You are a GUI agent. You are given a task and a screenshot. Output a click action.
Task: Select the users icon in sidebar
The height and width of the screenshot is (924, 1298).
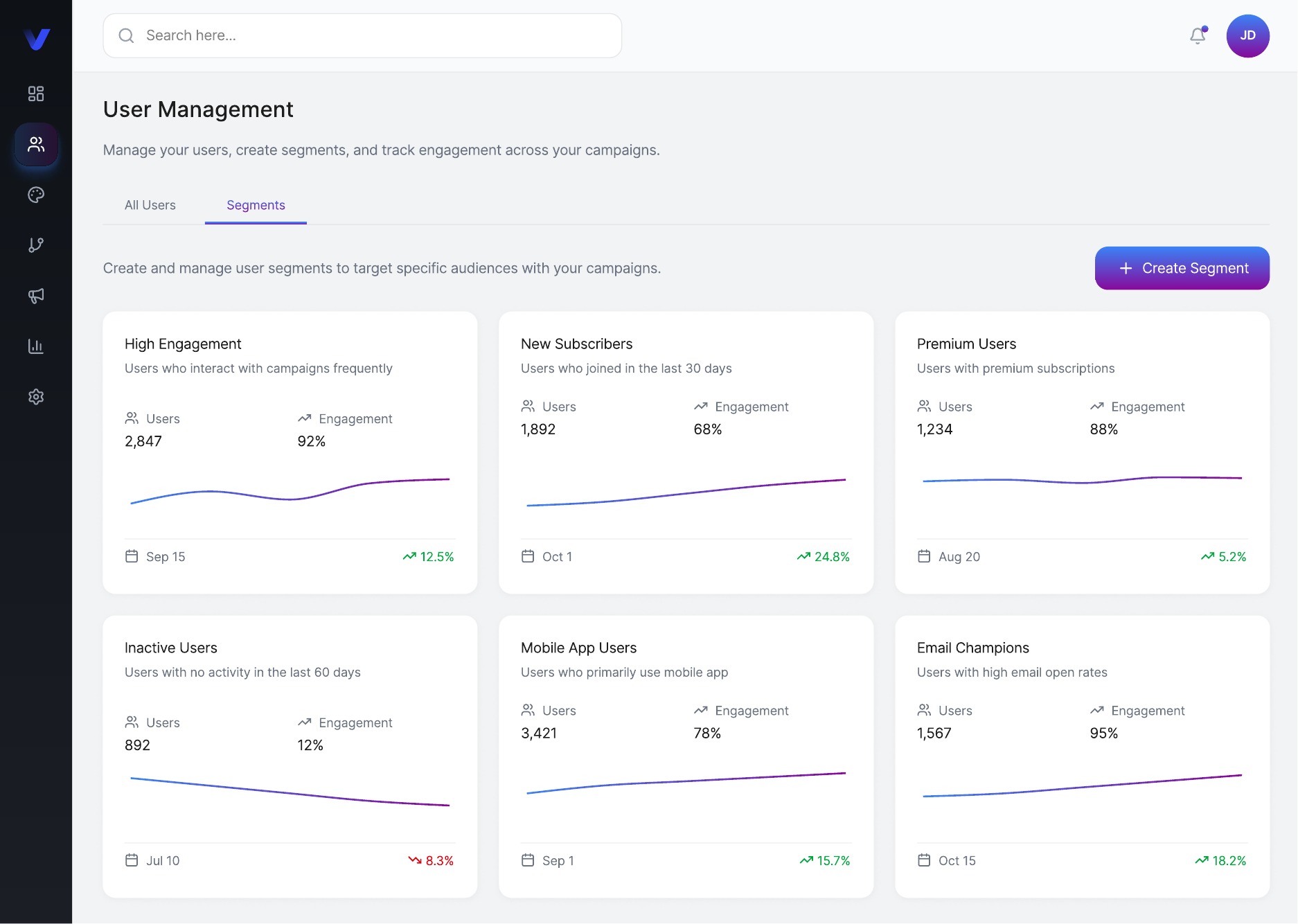36,144
